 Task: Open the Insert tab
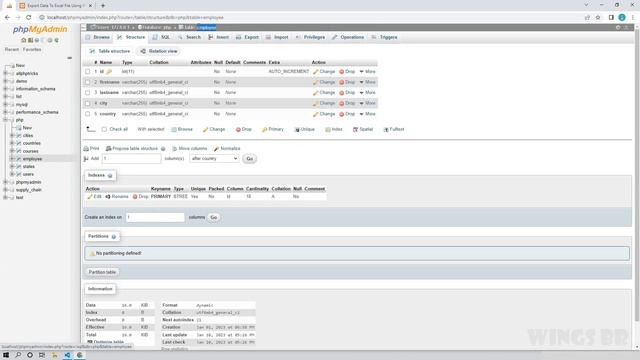[218, 37]
